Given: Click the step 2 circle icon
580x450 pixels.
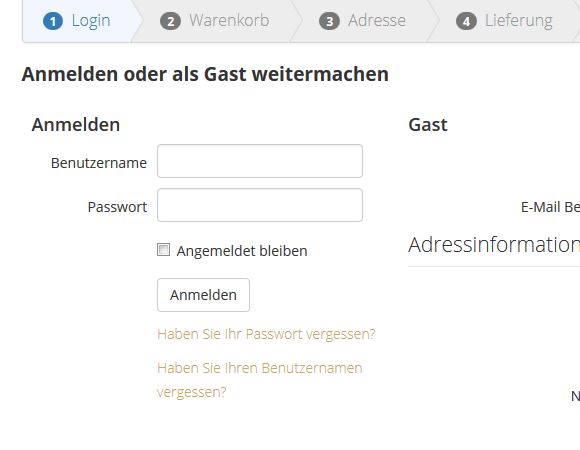Looking at the screenshot, I should point(170,21).
